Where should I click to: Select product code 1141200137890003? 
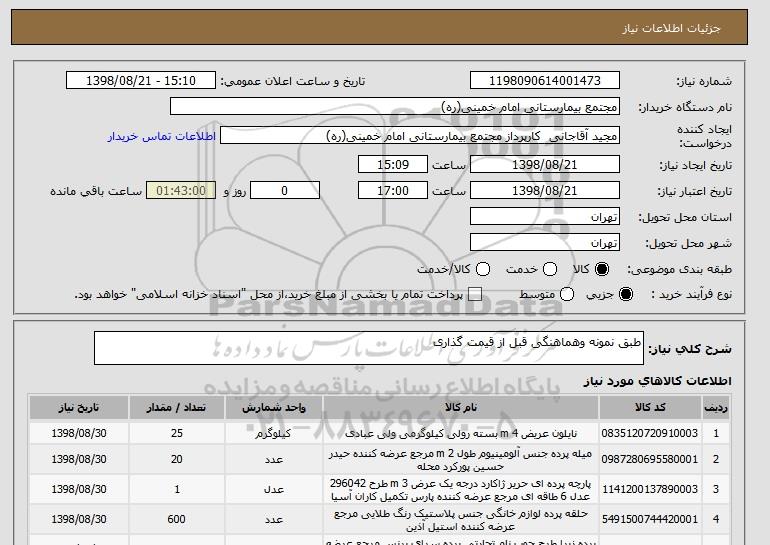[x=650, y=490]
